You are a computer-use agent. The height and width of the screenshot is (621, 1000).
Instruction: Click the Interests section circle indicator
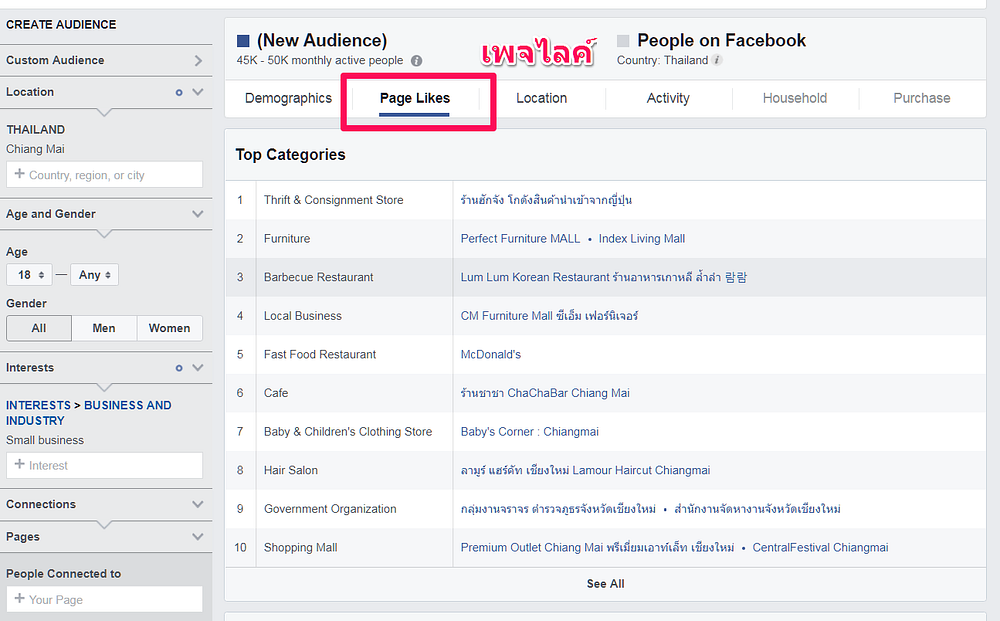coord(179,368)
